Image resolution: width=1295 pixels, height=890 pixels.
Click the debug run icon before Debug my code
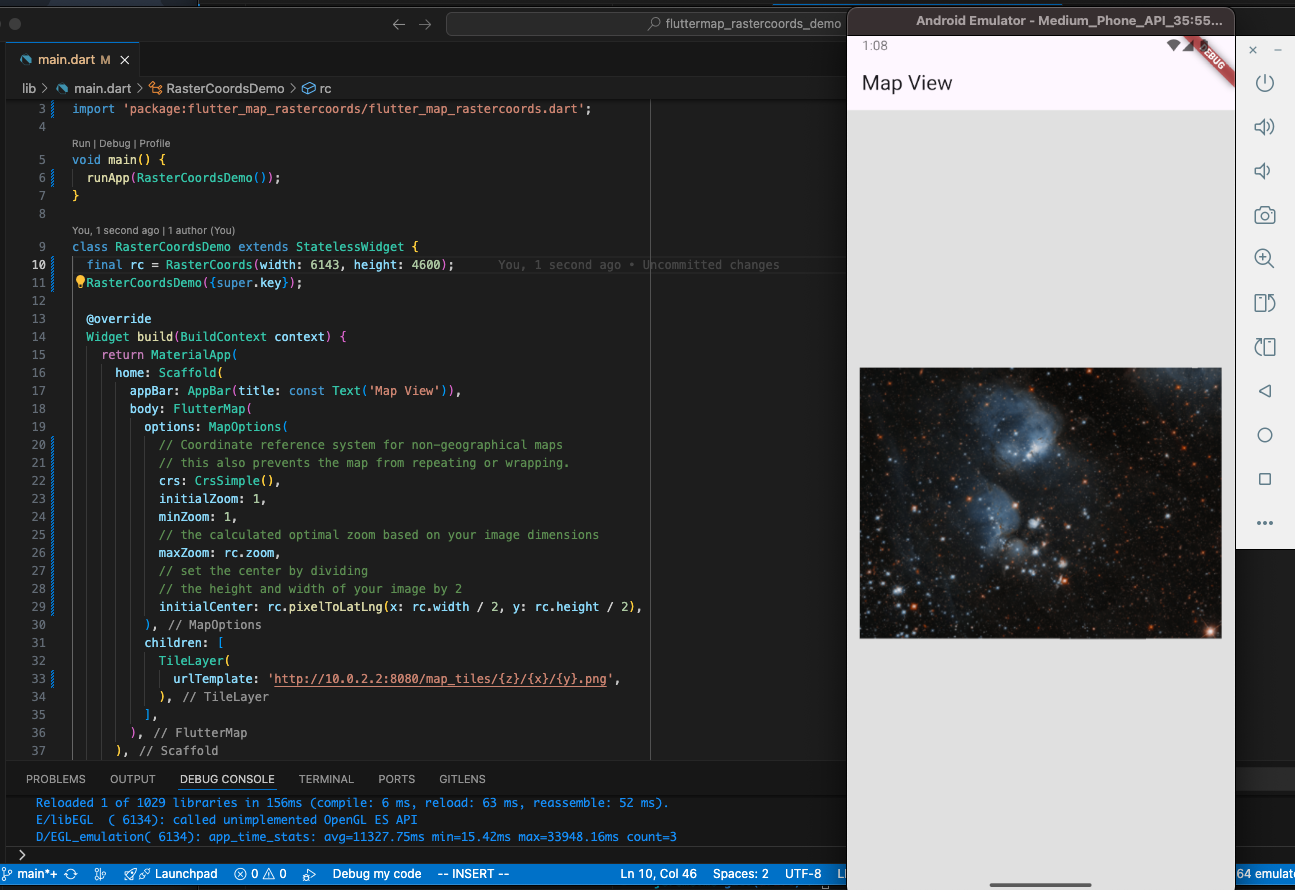click(x=310, y=874)
